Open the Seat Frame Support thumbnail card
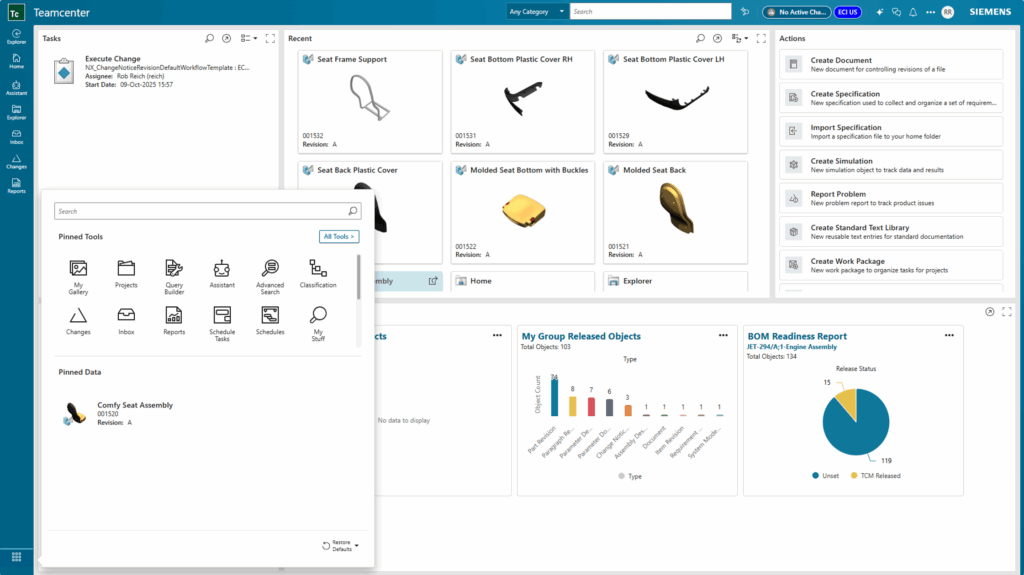 click(x=369, y=99)
